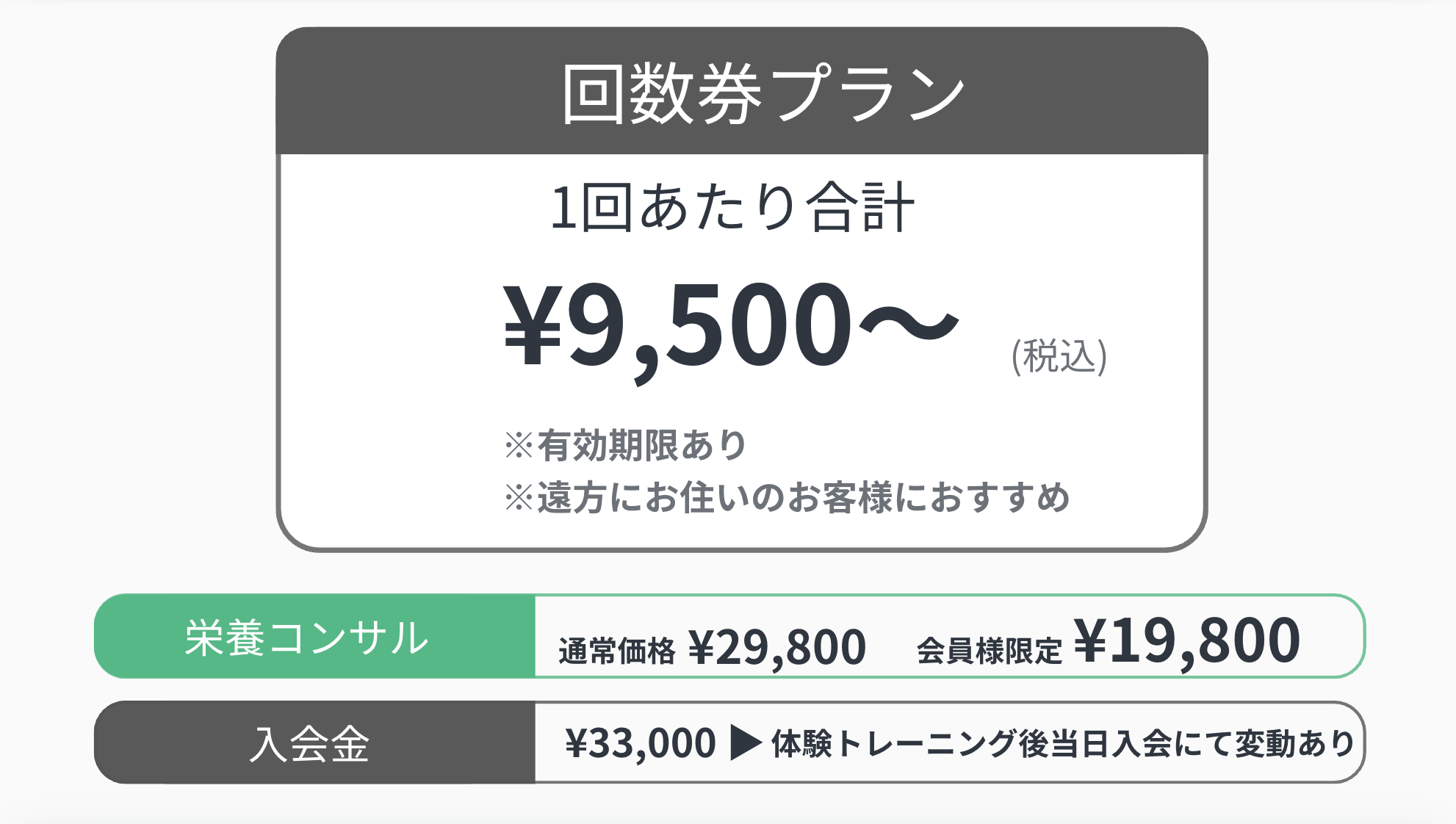
Task: Click the ※ mark before 有効期限あり
Action: click(x=519, y=445)
